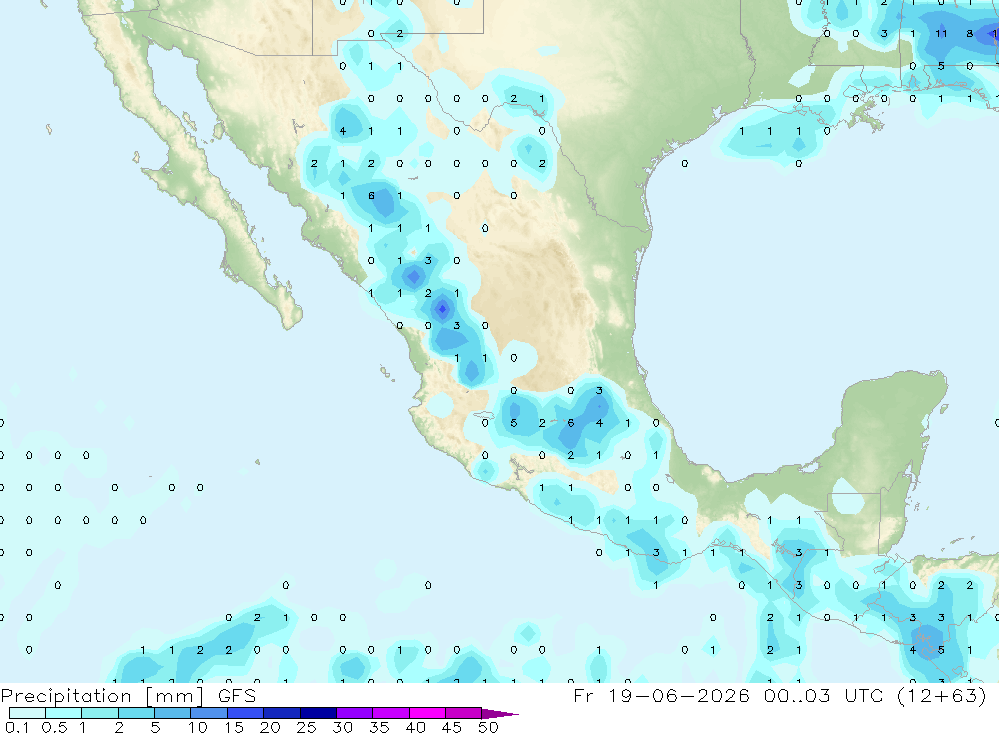
Task: Pick the 15–20 mm legend color swatch
Action: coord(246,713)
